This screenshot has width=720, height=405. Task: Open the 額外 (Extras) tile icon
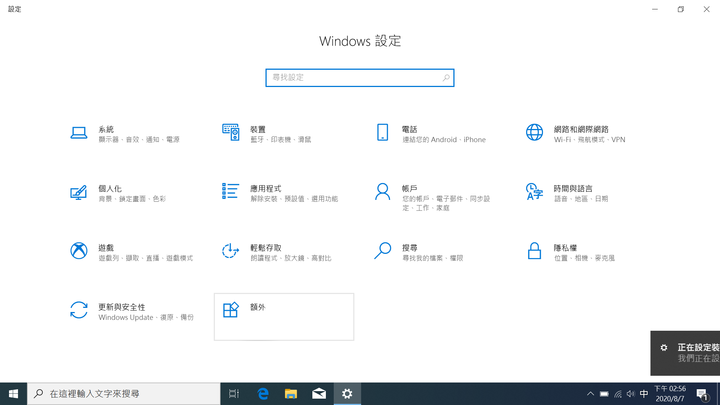click(x=231, y=310)
